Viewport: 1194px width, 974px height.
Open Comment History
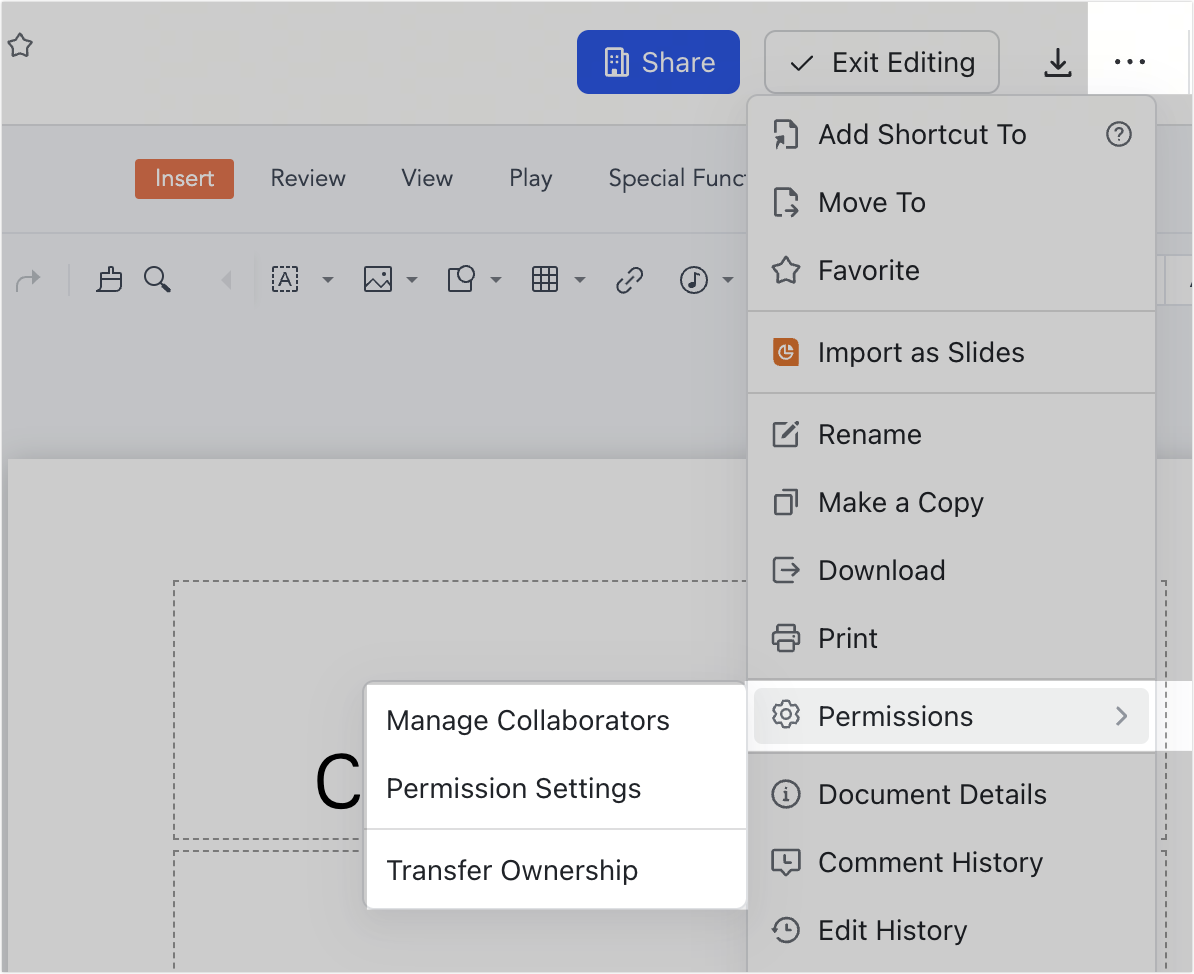coord(952,862)
